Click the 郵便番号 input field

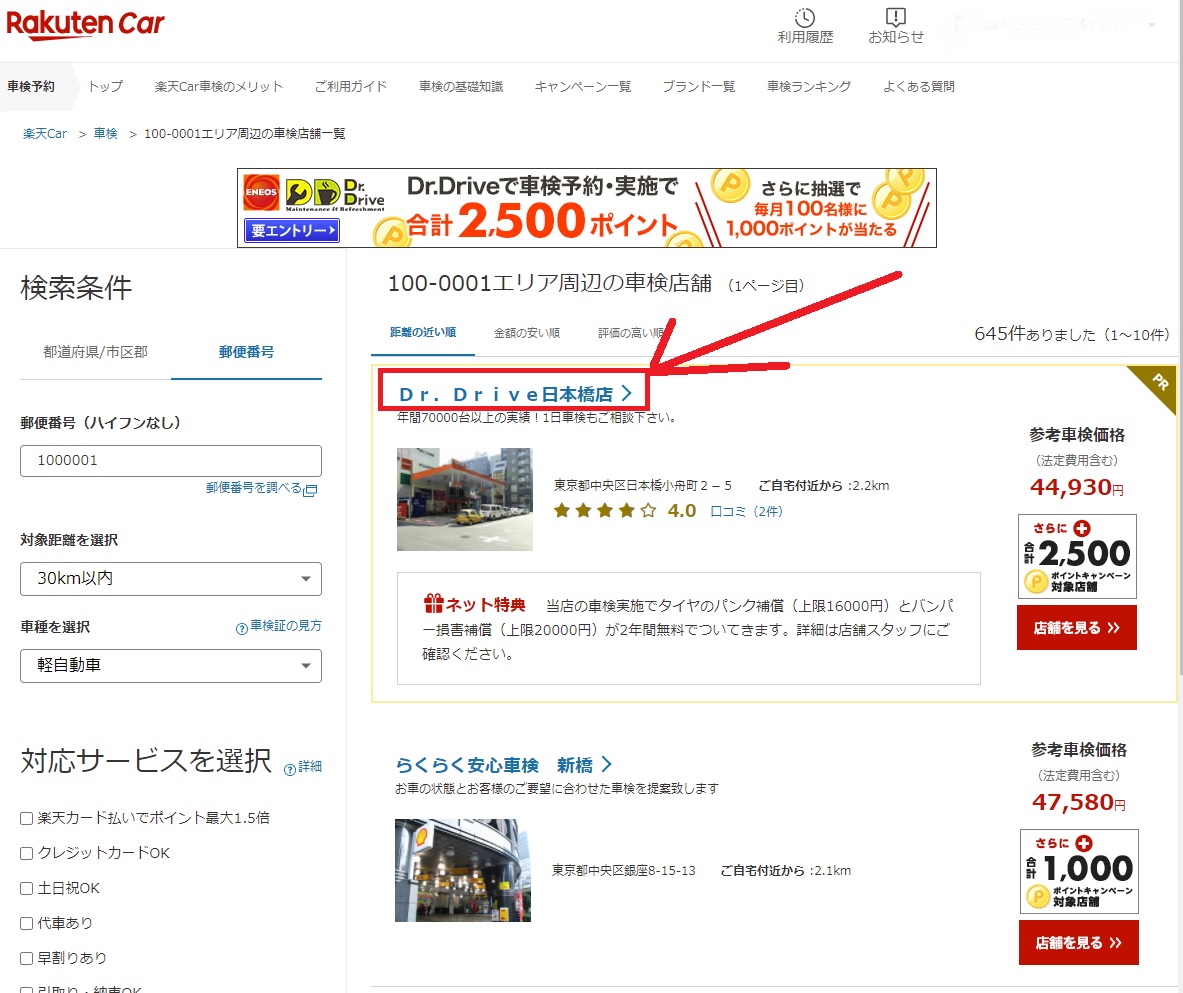(171, 460)
